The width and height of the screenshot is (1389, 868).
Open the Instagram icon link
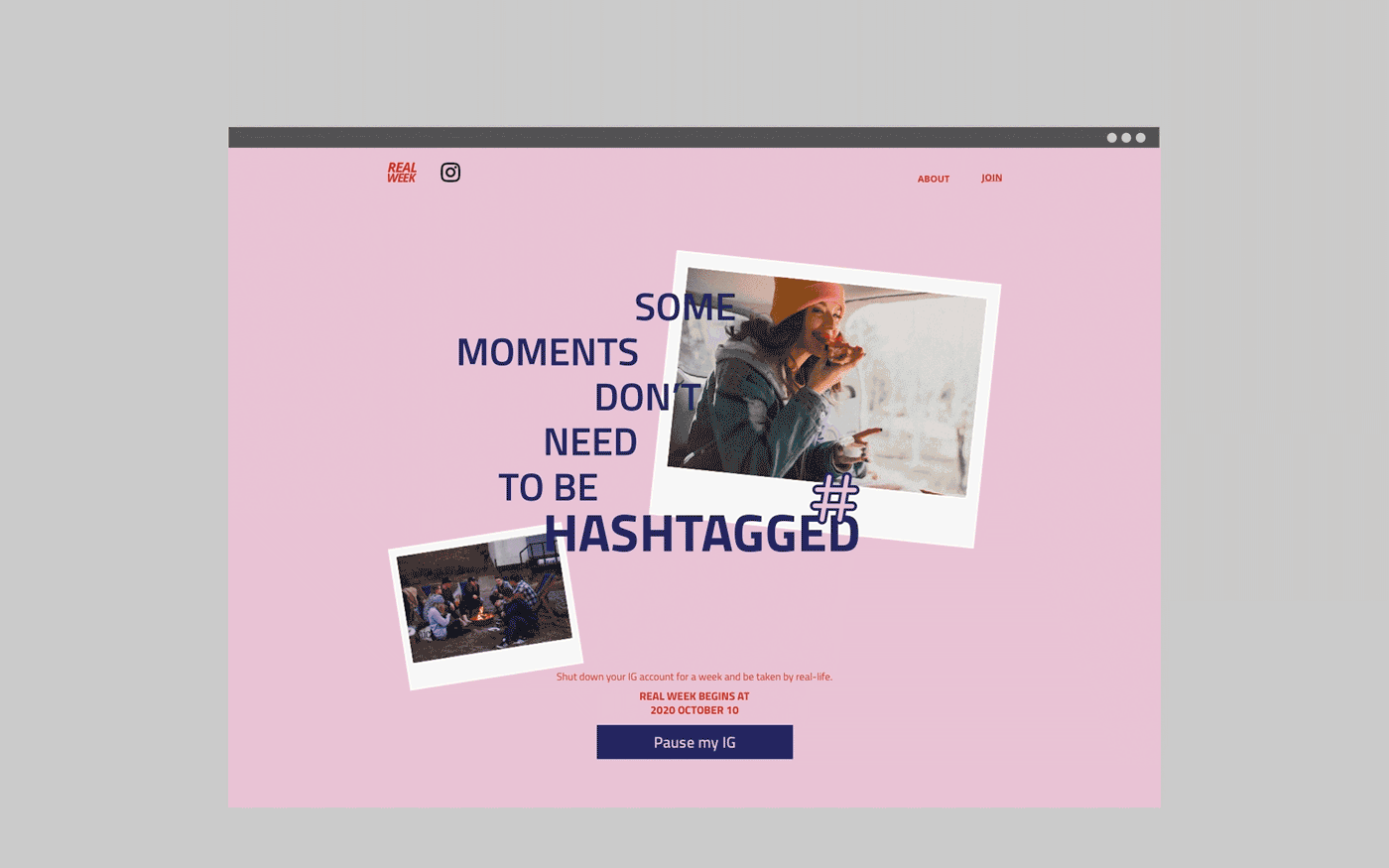tap(450, 173)
